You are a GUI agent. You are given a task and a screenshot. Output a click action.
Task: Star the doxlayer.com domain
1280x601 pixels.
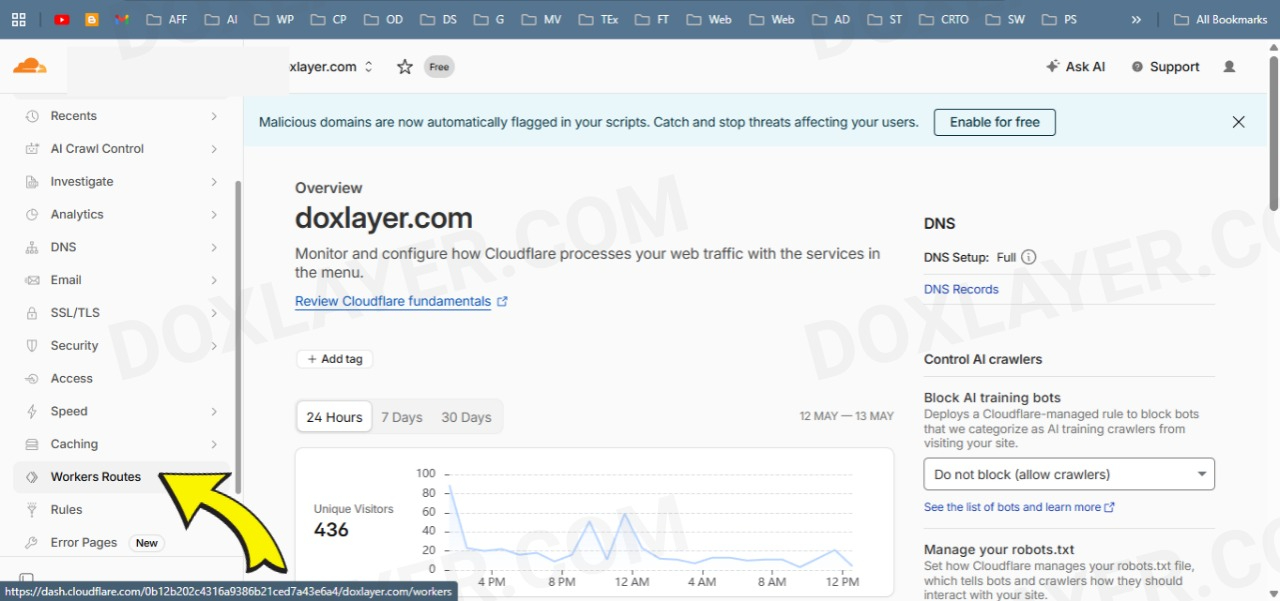pos(405,67)
